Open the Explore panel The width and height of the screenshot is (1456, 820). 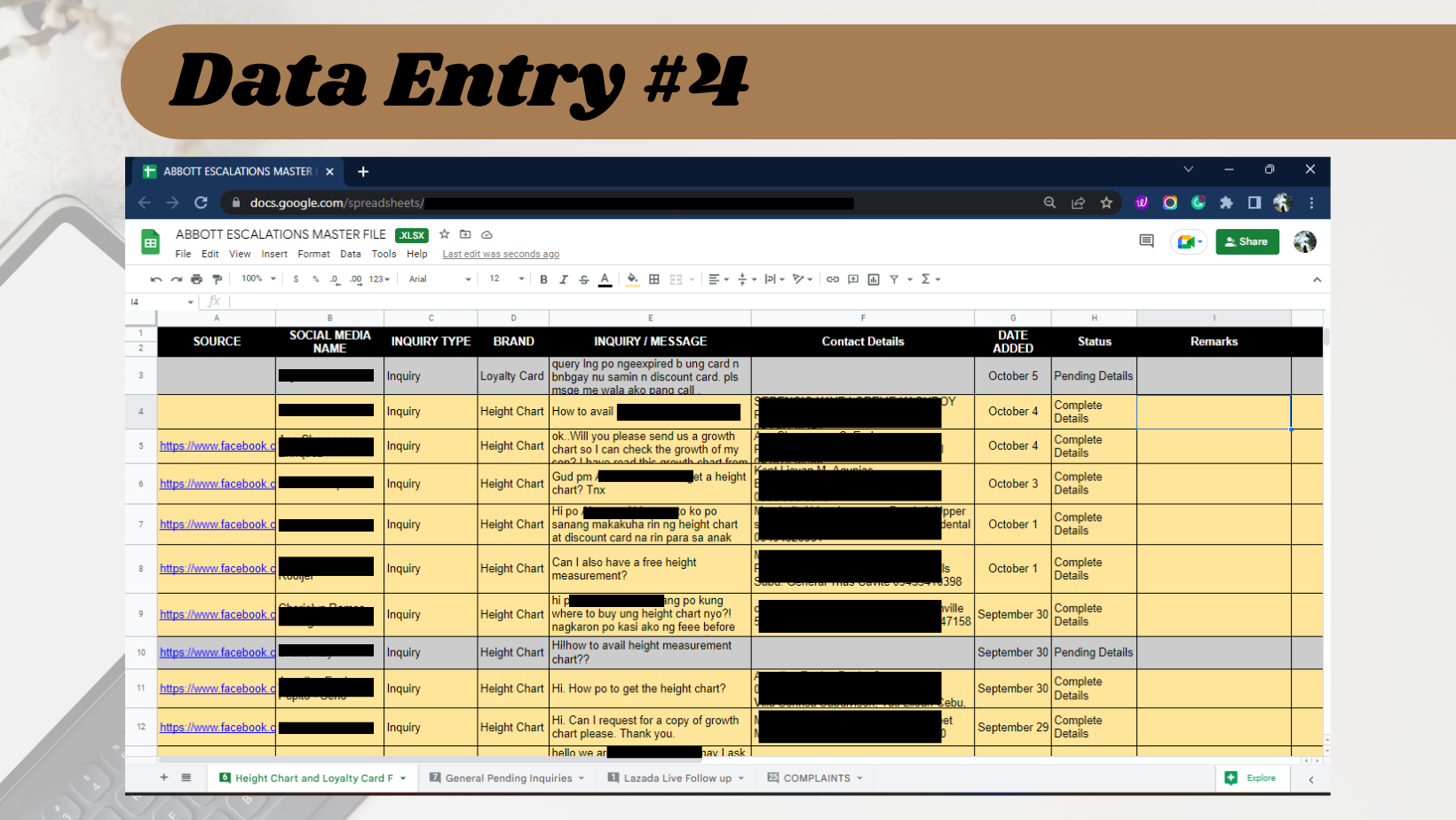click(x=1250, y=778)
